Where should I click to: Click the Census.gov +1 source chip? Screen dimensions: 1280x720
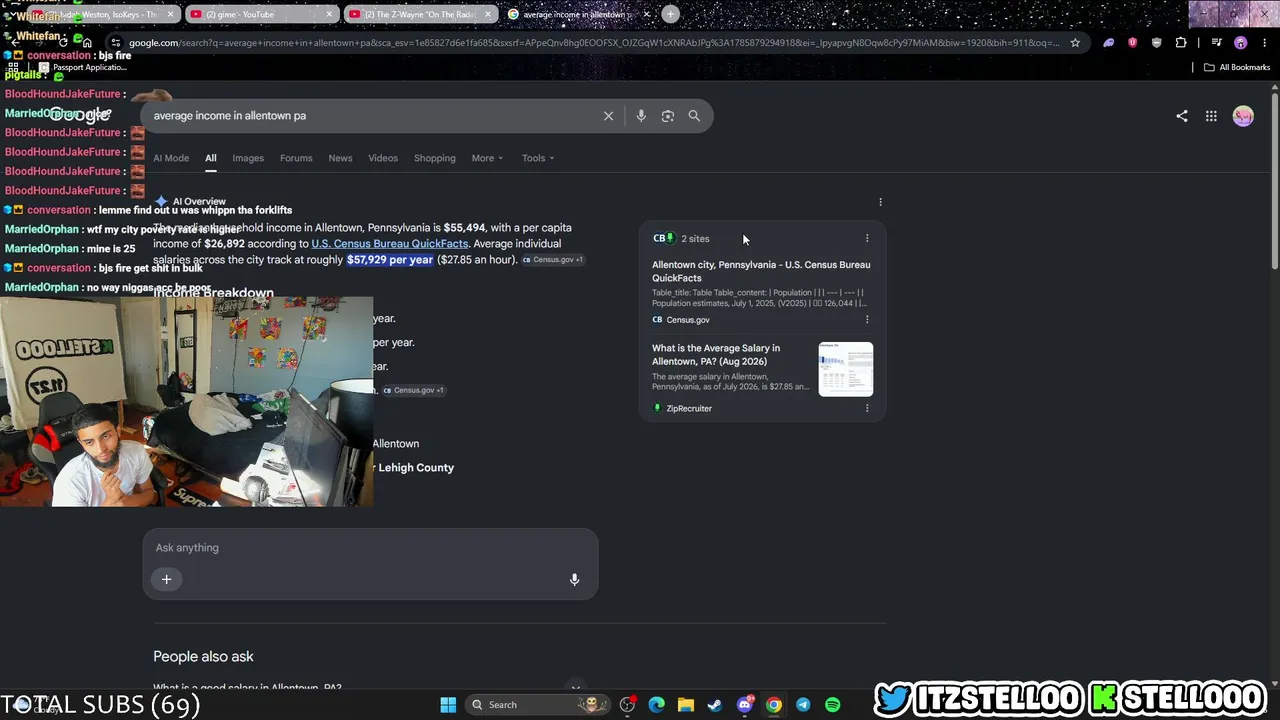552,260
